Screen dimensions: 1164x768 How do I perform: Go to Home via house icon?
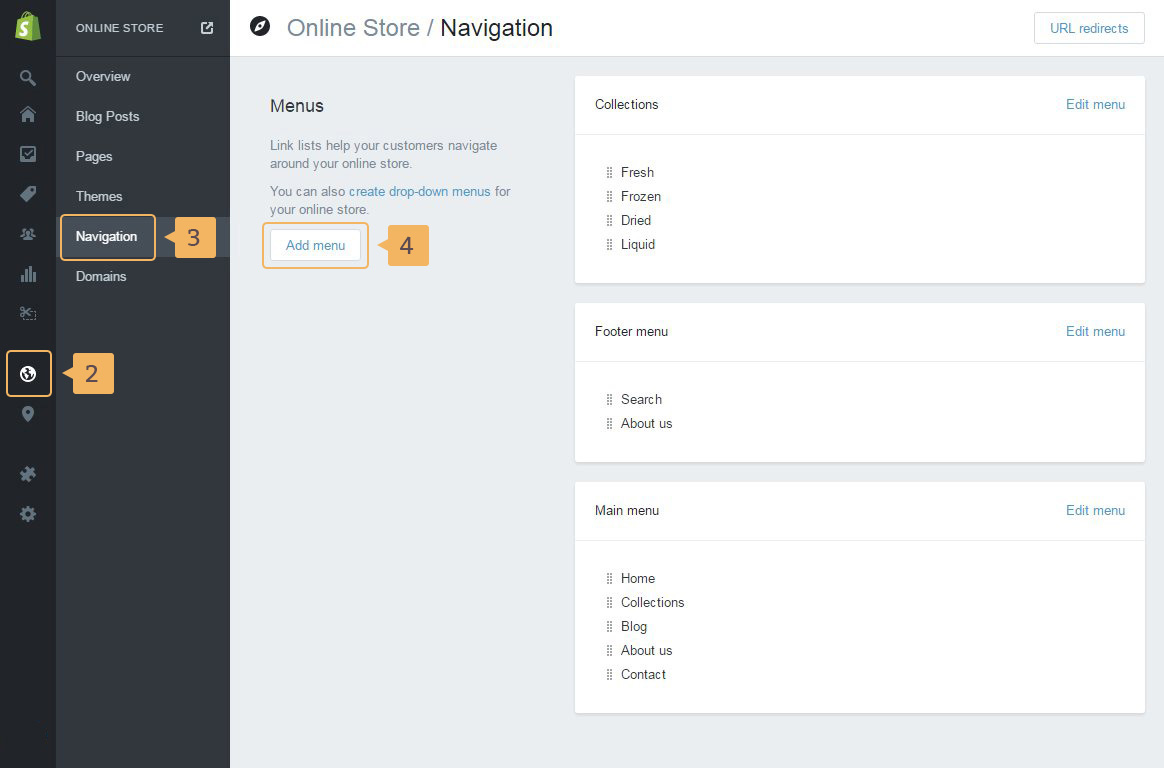pos(28,115)
